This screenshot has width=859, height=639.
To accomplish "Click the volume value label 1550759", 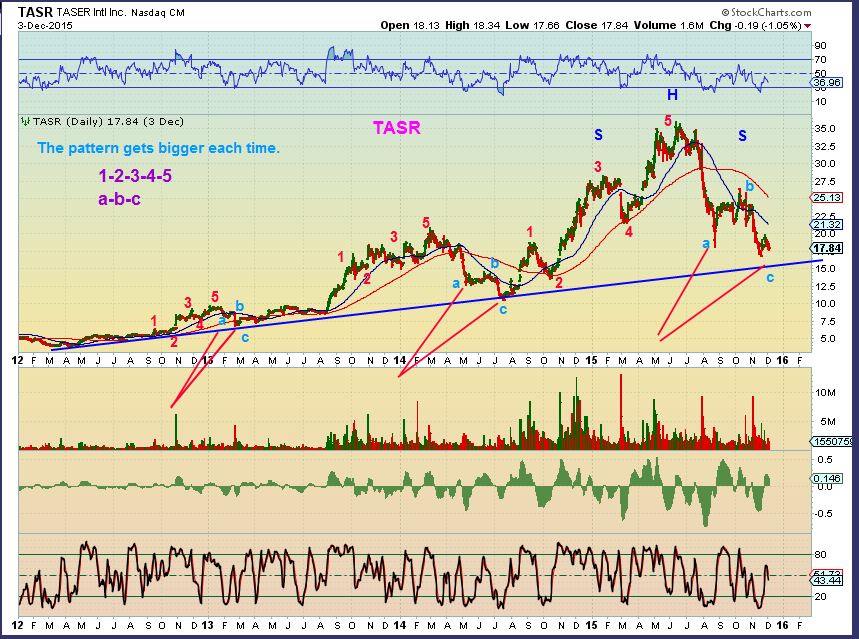I will pos(832,442).
